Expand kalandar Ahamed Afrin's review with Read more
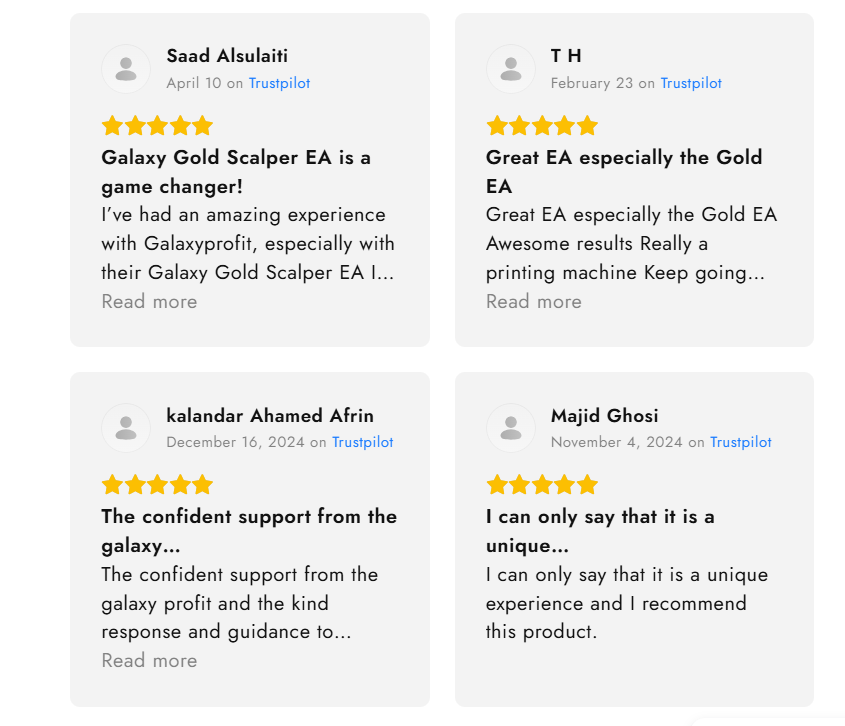 pos(149,661)
